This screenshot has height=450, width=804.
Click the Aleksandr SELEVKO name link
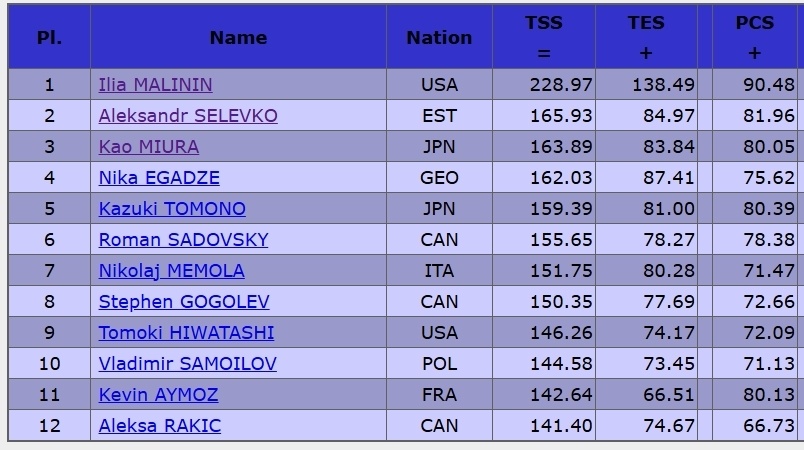click(x=188, y=116)
